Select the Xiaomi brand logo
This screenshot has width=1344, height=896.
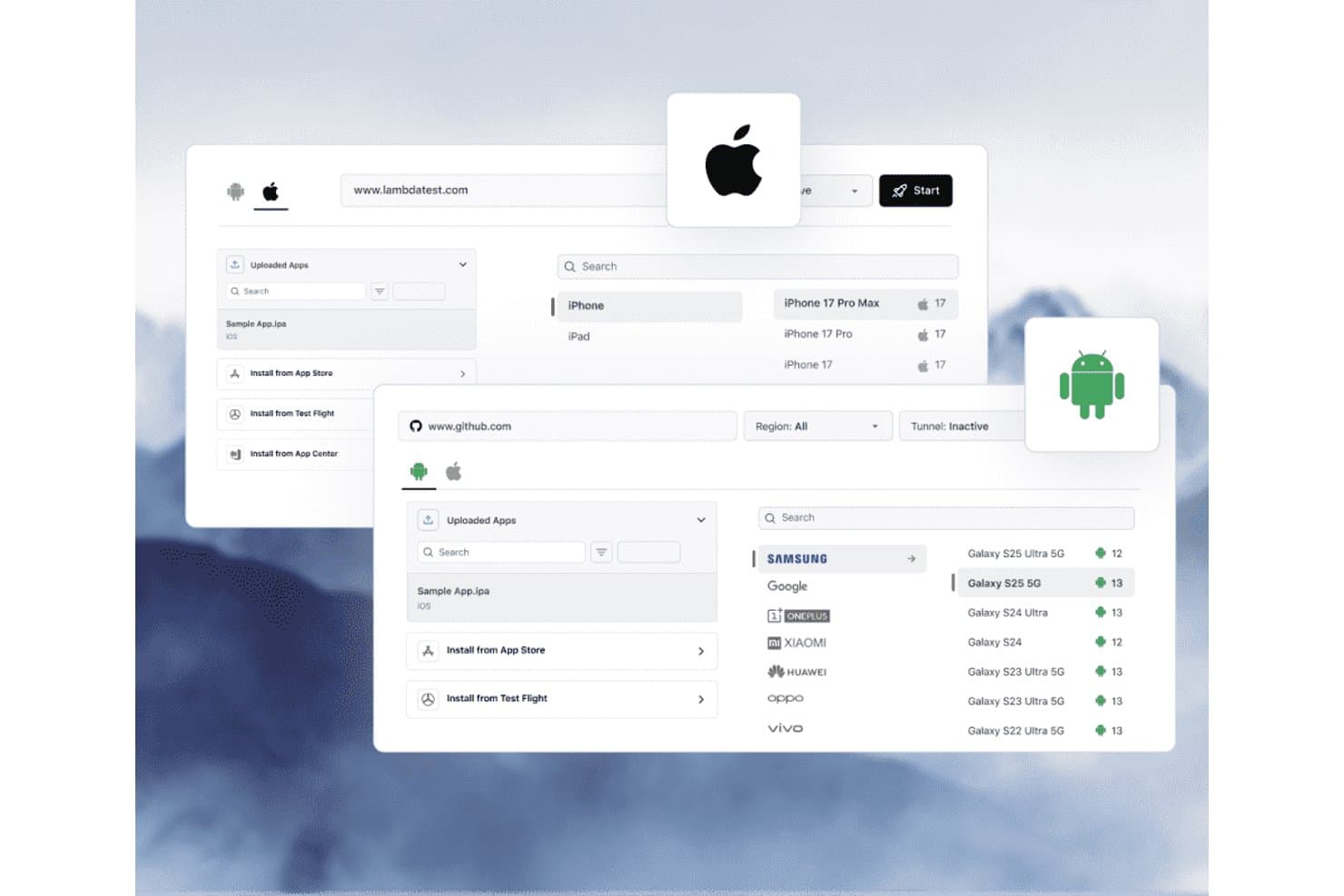pos(796,643)
